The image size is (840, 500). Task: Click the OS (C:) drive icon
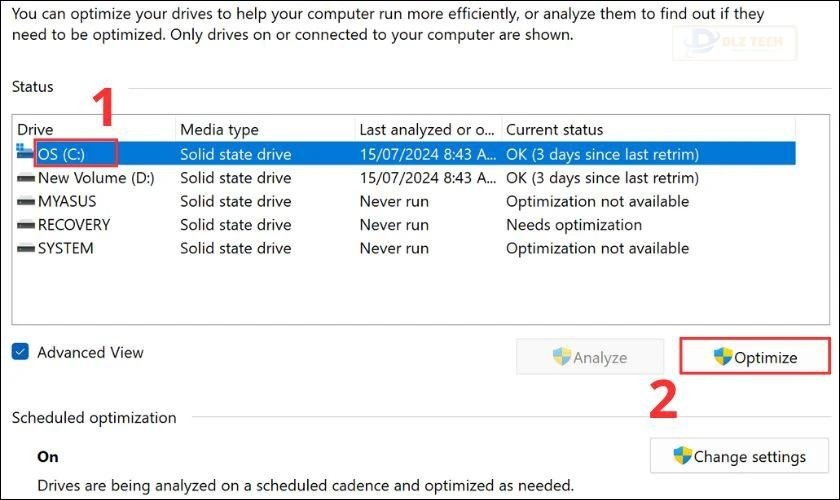(x=25, y=153)
